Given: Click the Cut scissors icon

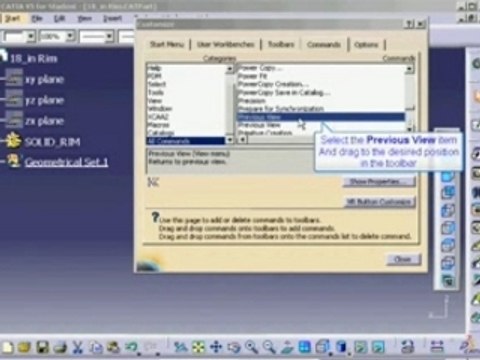Looking at the screenshot, I should pos(77,347).
